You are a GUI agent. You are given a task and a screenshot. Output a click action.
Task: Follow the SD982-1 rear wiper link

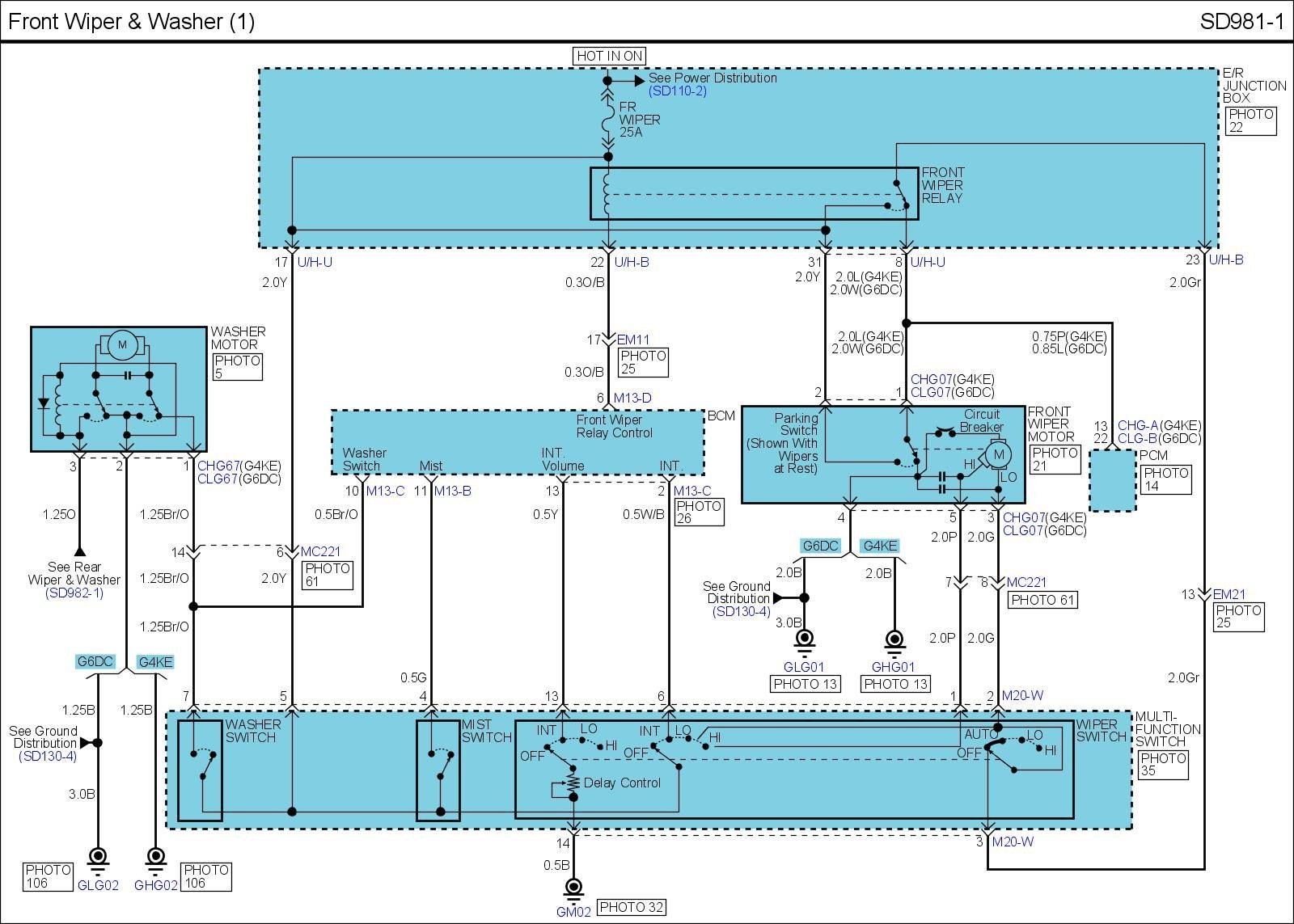click(74, 593)
